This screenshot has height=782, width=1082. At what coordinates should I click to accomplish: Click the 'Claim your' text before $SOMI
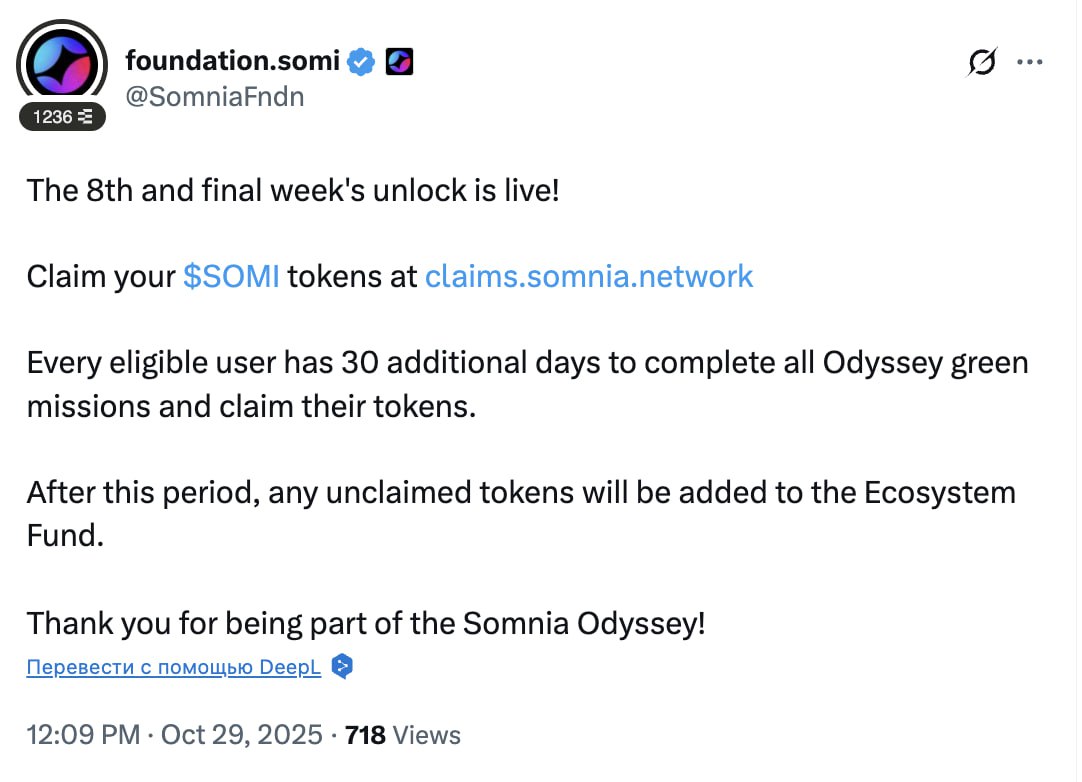tap(101, 276)
